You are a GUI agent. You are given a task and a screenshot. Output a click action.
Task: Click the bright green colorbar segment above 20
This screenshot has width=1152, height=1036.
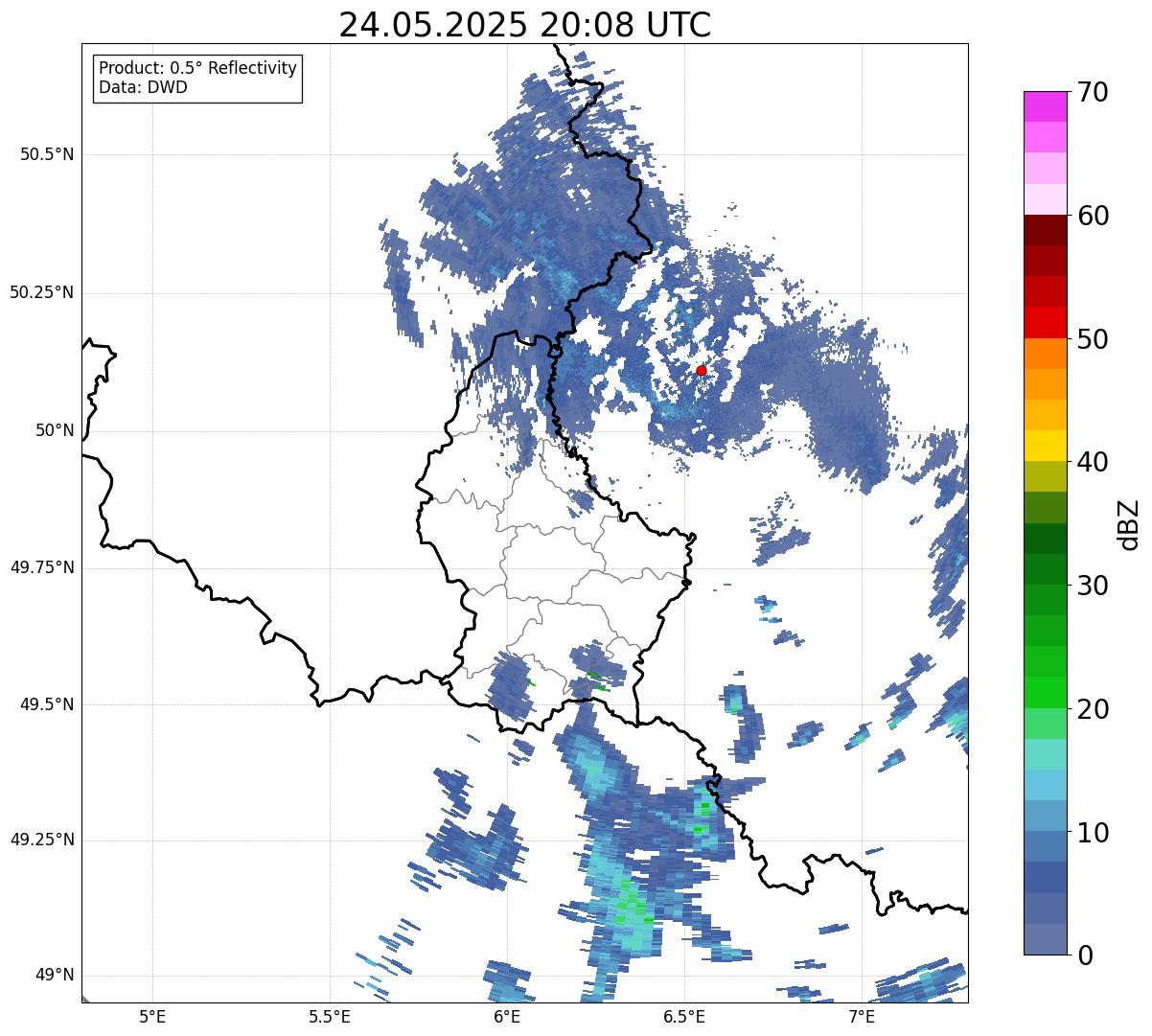click(1046, 692)
